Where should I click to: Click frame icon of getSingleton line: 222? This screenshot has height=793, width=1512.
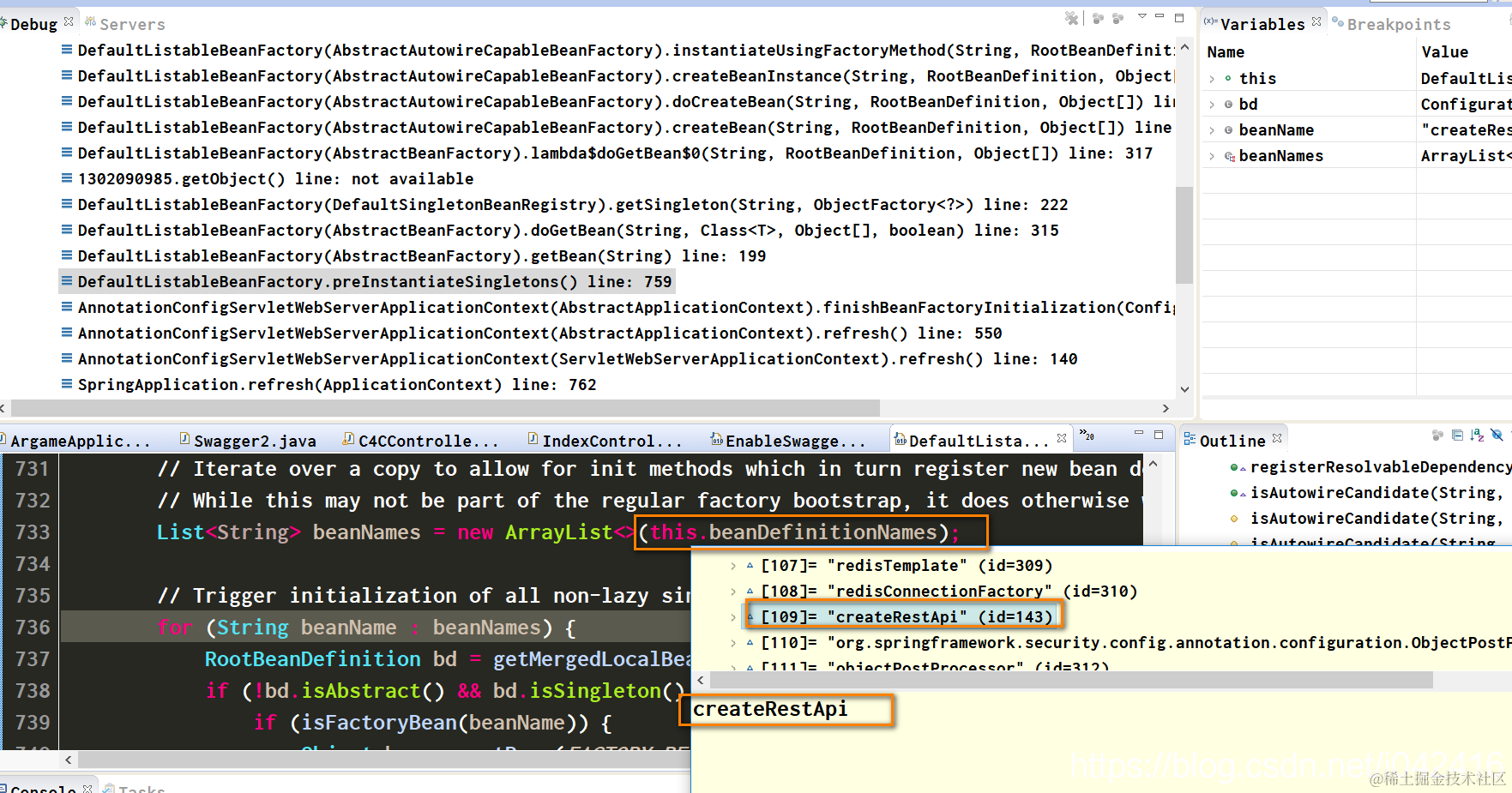[67, 204]
